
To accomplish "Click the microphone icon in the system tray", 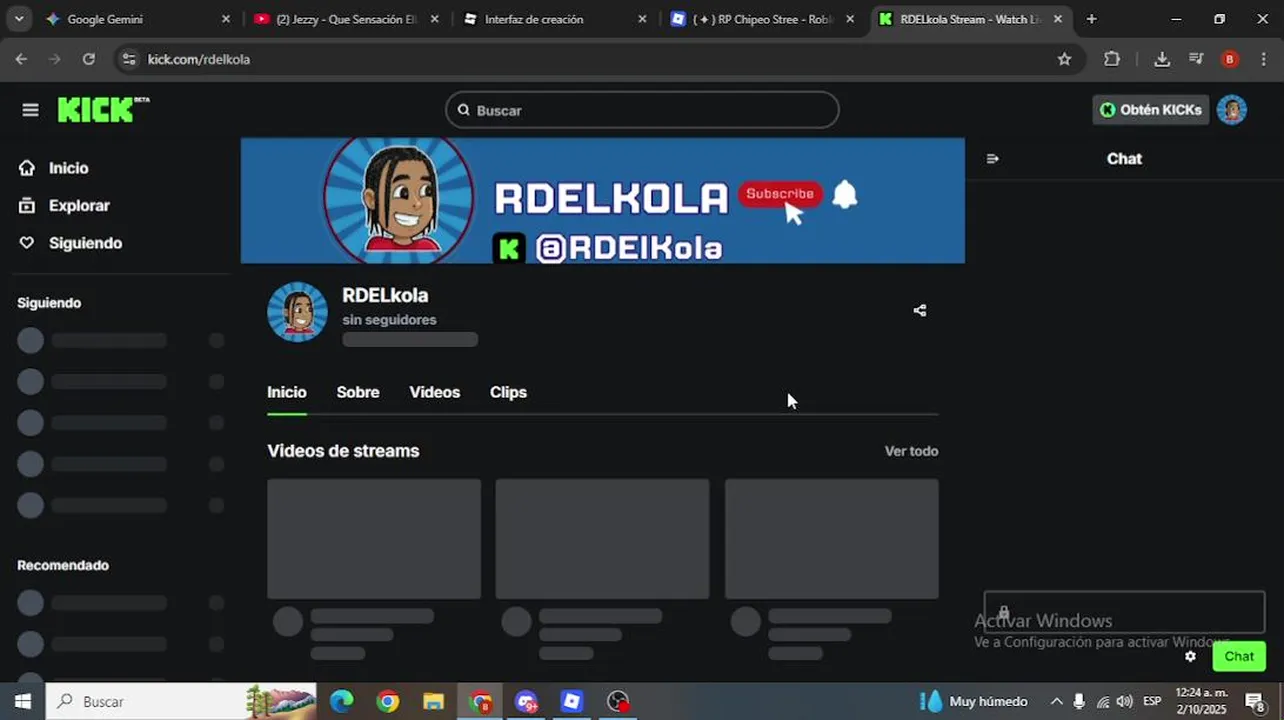I will coord(1079,701).
